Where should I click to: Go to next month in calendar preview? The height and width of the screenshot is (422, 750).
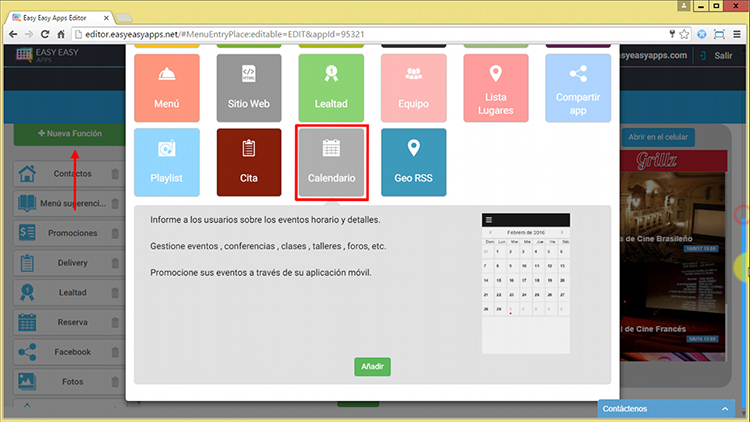[x=562, y=233]
